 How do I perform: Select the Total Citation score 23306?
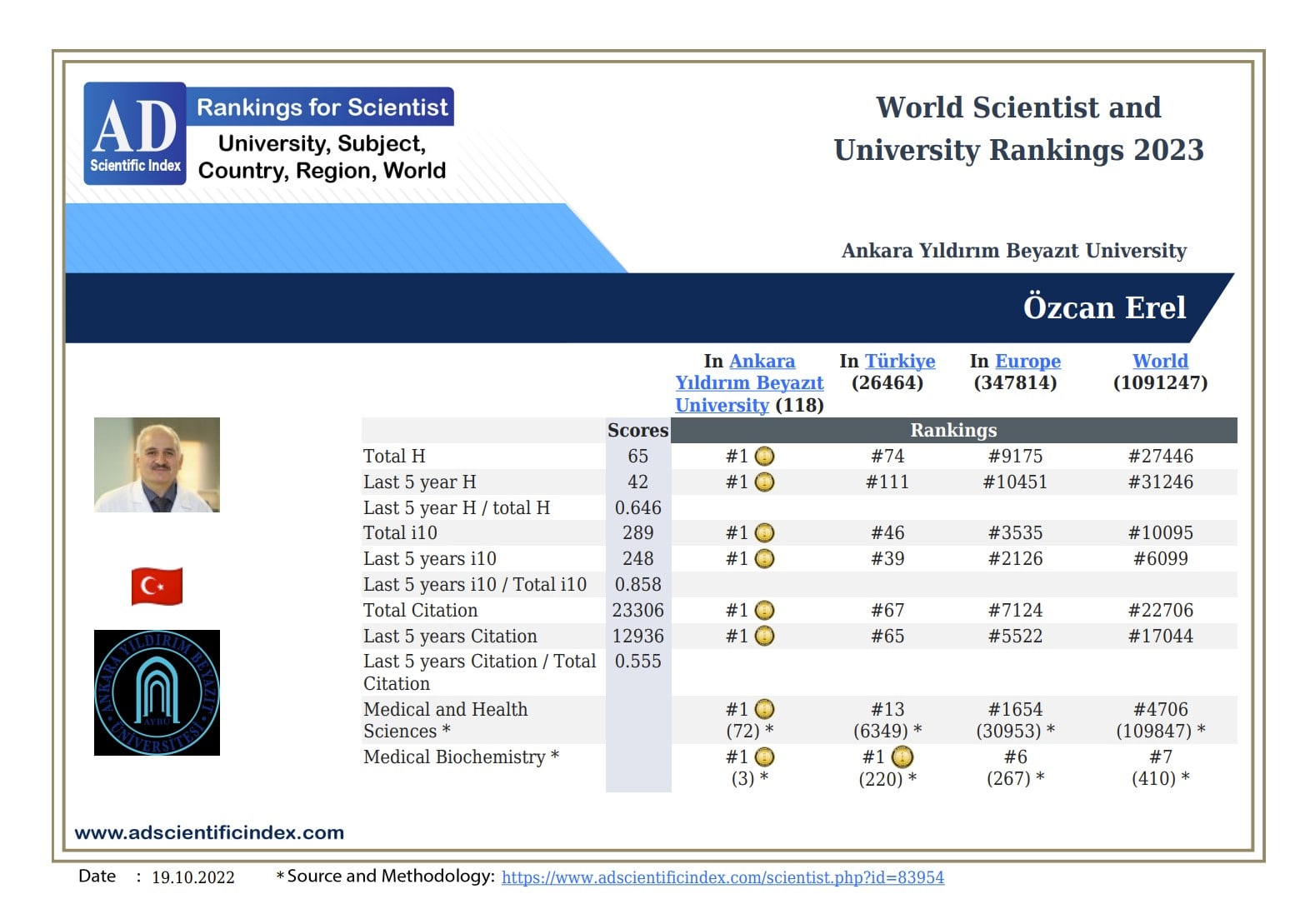[638, 611]
